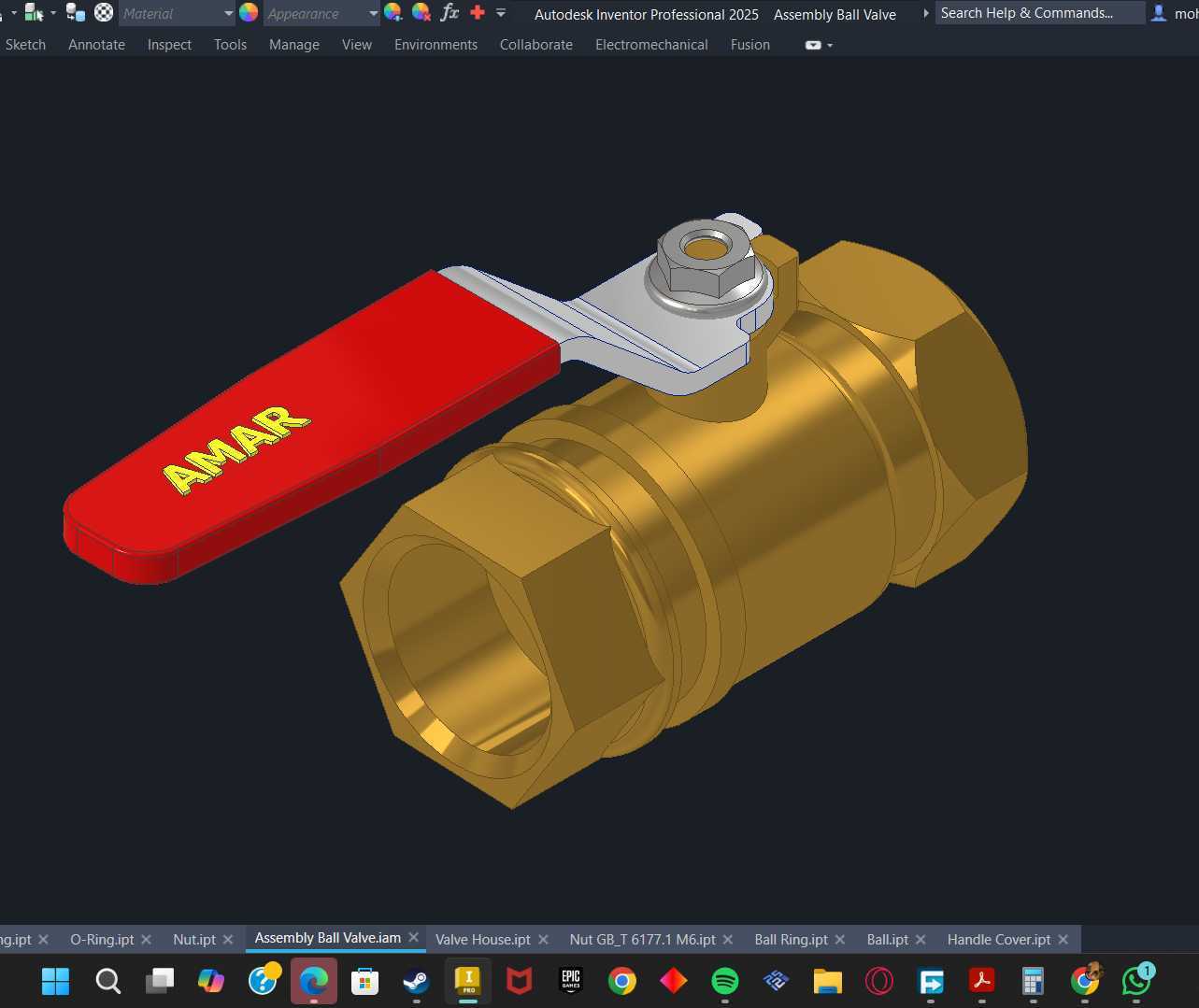This screenshot has width=1199, height=1008.
Task: Open File Explorer from the taskbar
Action: coord(827,981)
